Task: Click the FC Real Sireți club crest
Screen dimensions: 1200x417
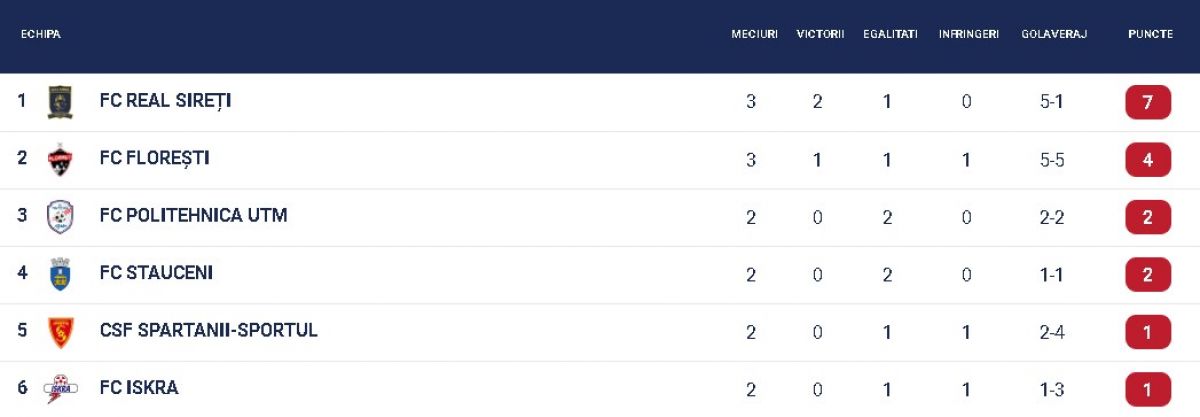Action: coord(60,102)
